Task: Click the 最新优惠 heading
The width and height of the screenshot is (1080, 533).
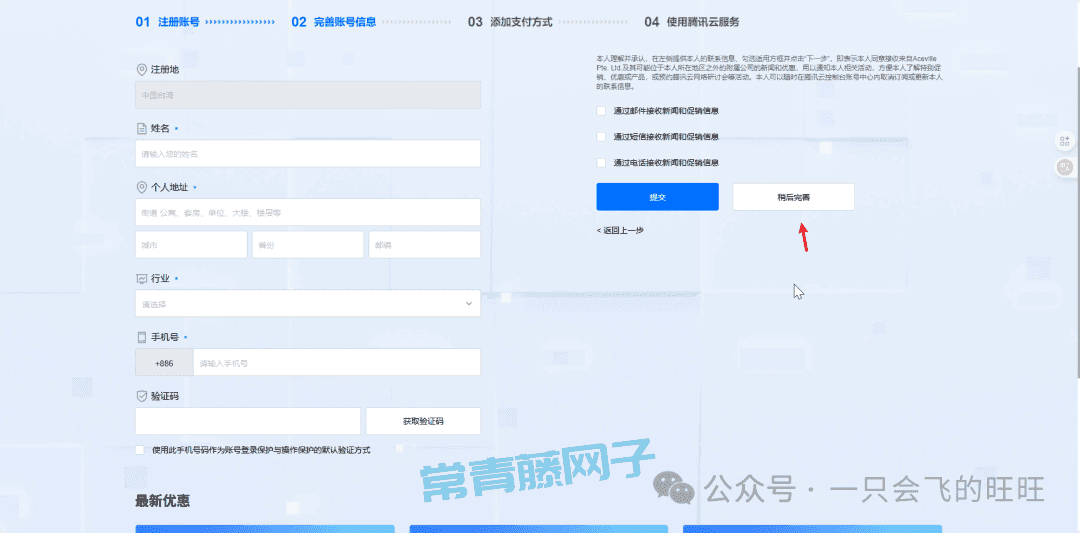Action: coord(163,501)
